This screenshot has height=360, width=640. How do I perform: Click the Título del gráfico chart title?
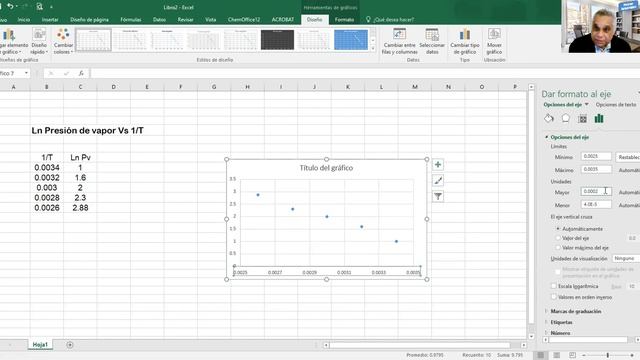[326, 168]
